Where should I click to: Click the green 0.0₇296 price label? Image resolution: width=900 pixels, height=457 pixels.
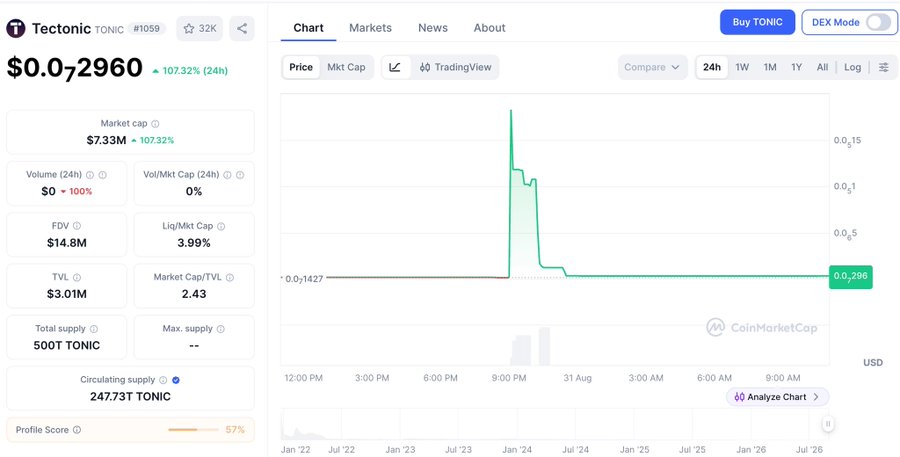pos(851,276)
